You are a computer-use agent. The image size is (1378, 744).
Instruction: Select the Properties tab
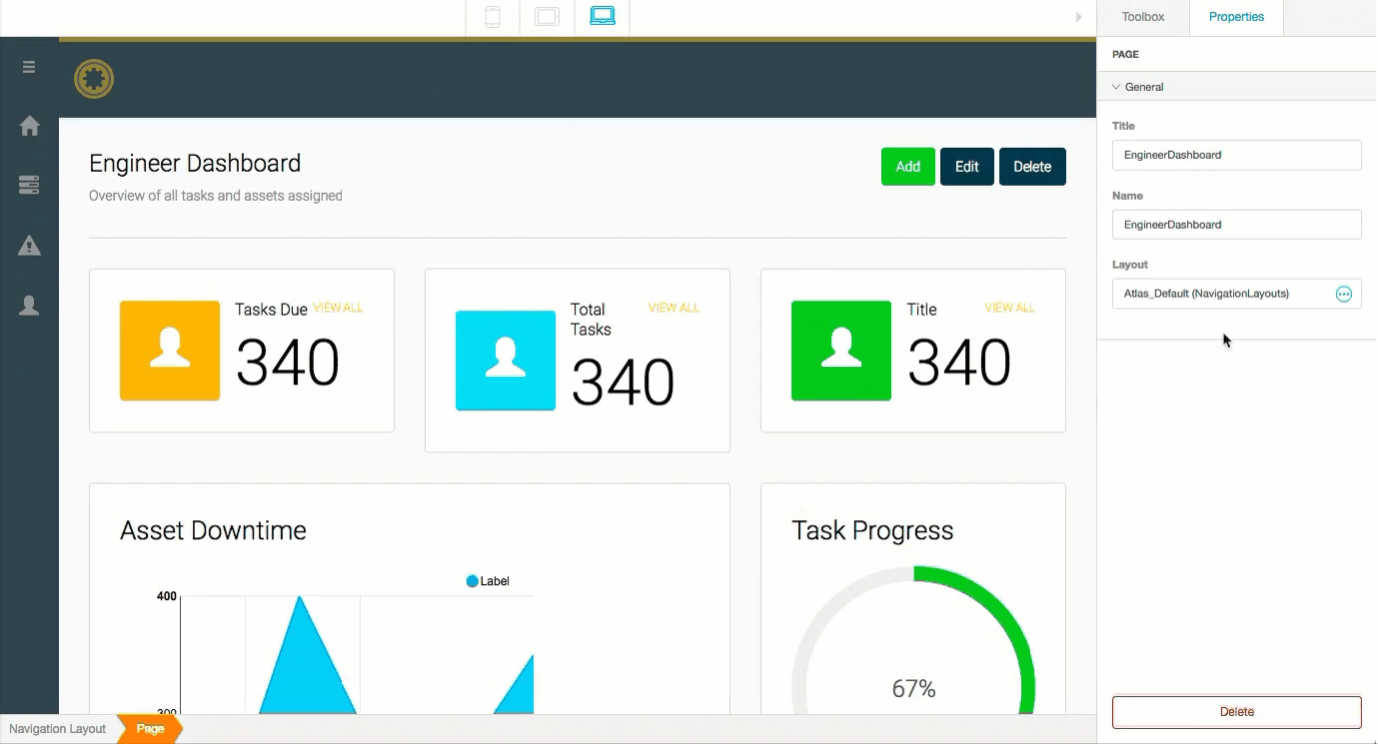[x=1236, y=17]
